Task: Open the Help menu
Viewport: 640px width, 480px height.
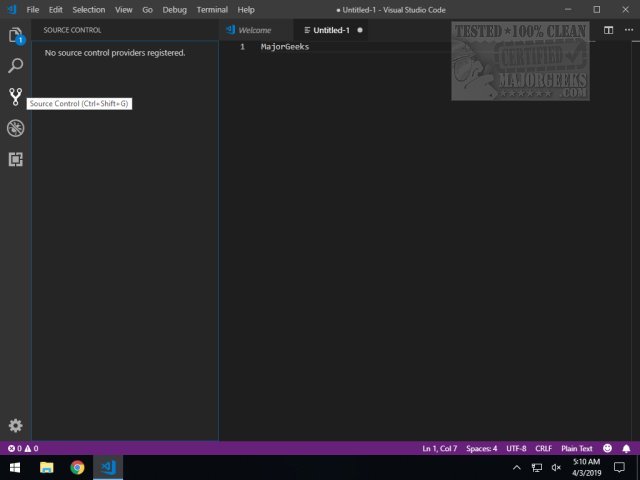Action: point(246,10)
